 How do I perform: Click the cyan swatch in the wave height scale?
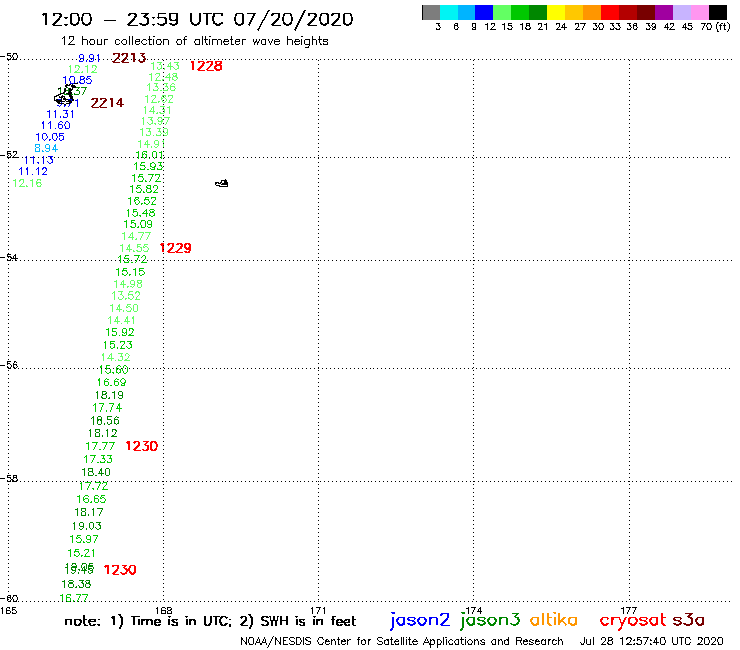[x=449, y=12]
